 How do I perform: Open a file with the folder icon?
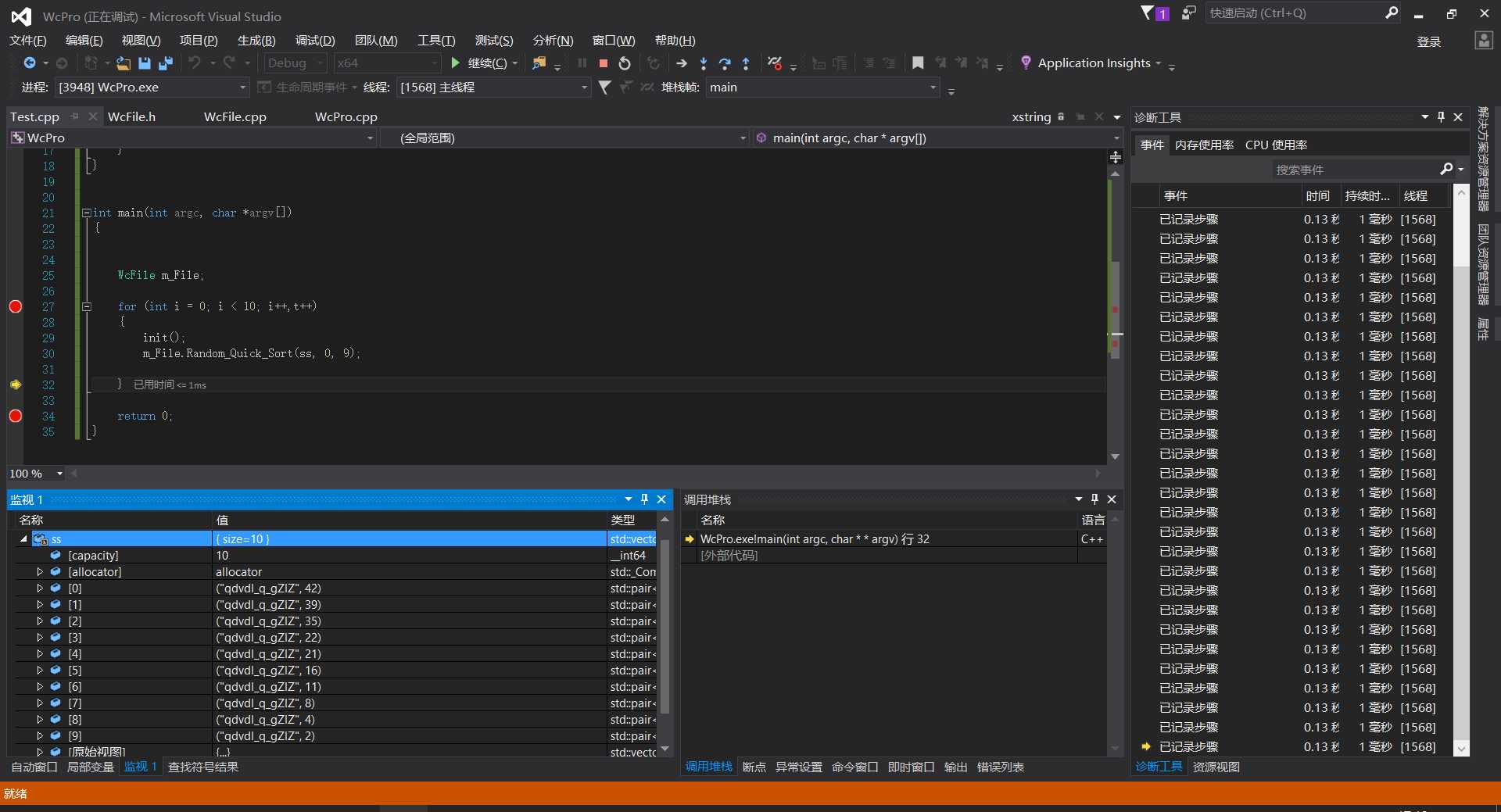[x=123, y=63]
